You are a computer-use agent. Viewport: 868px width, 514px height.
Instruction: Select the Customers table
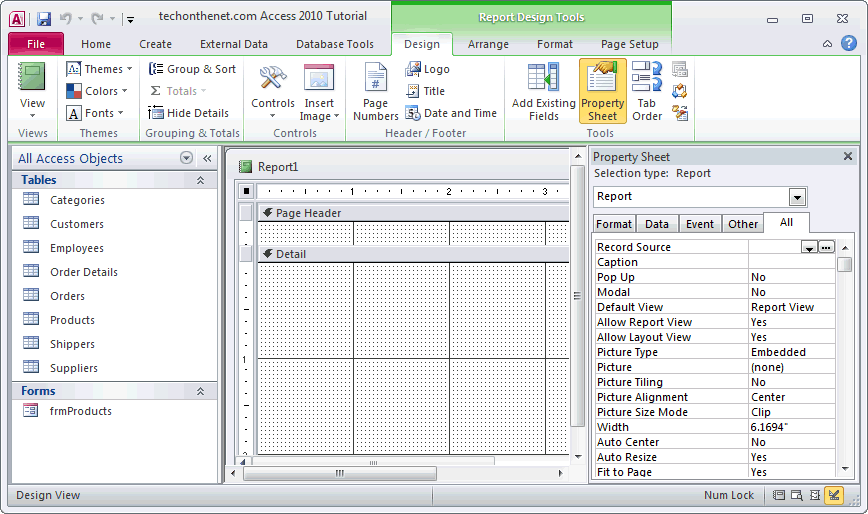[x=115, y=224]
